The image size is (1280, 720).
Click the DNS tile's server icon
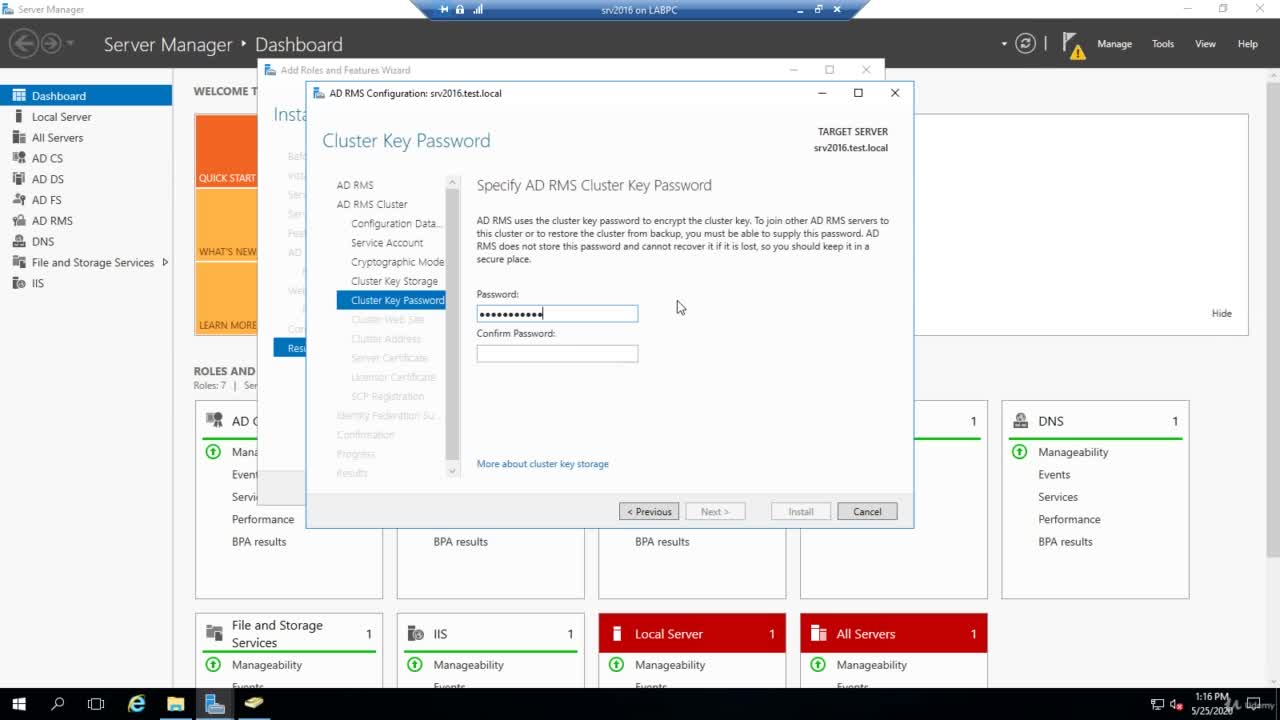pos(1020,421)
